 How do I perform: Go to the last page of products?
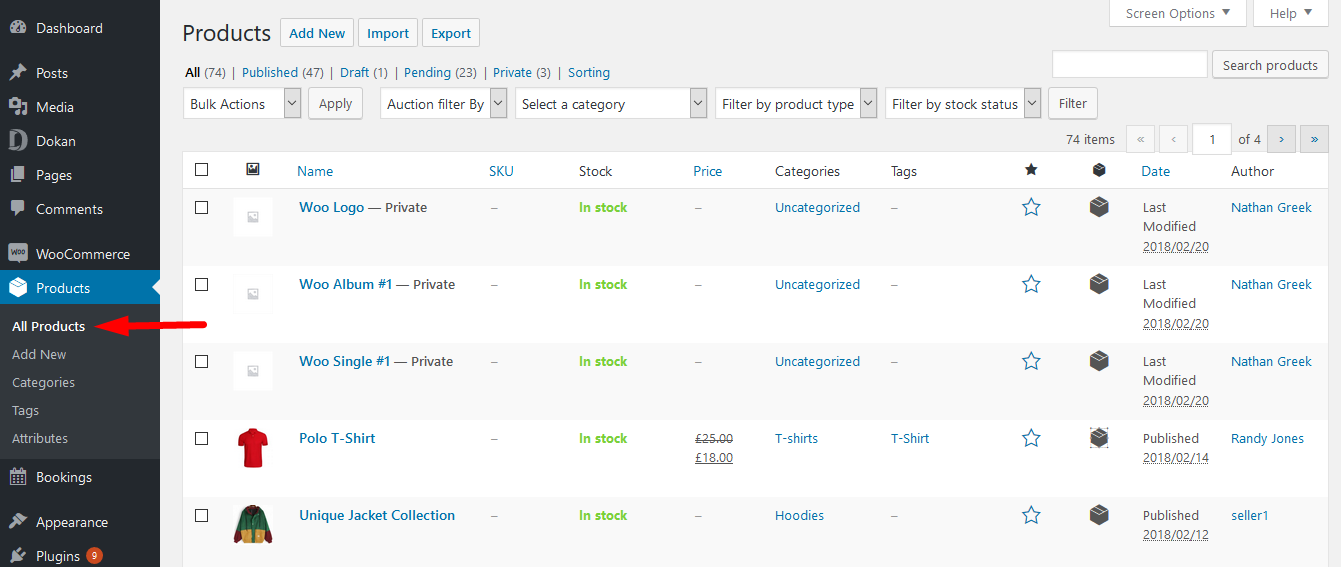click(x=1314, y=139)
